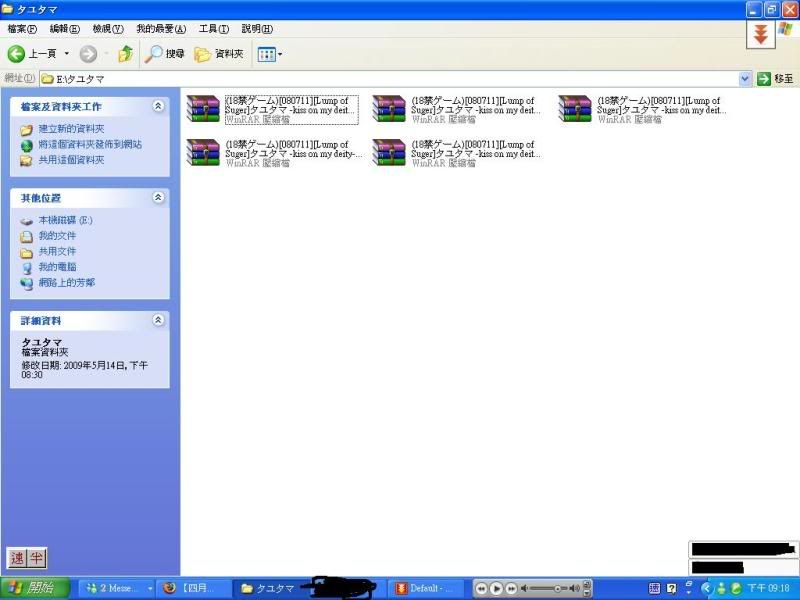Open the Views dropdown in toolbar
This screenshot has width=800, height=600.
tap(270, 54)
